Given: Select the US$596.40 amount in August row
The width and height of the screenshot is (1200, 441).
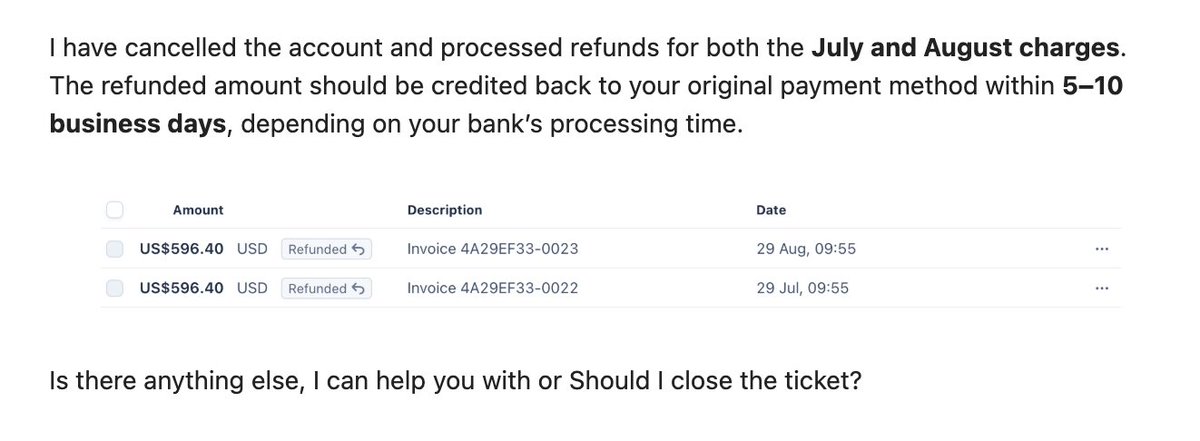Looking at the screenshot, I should [x=182, y=249].
